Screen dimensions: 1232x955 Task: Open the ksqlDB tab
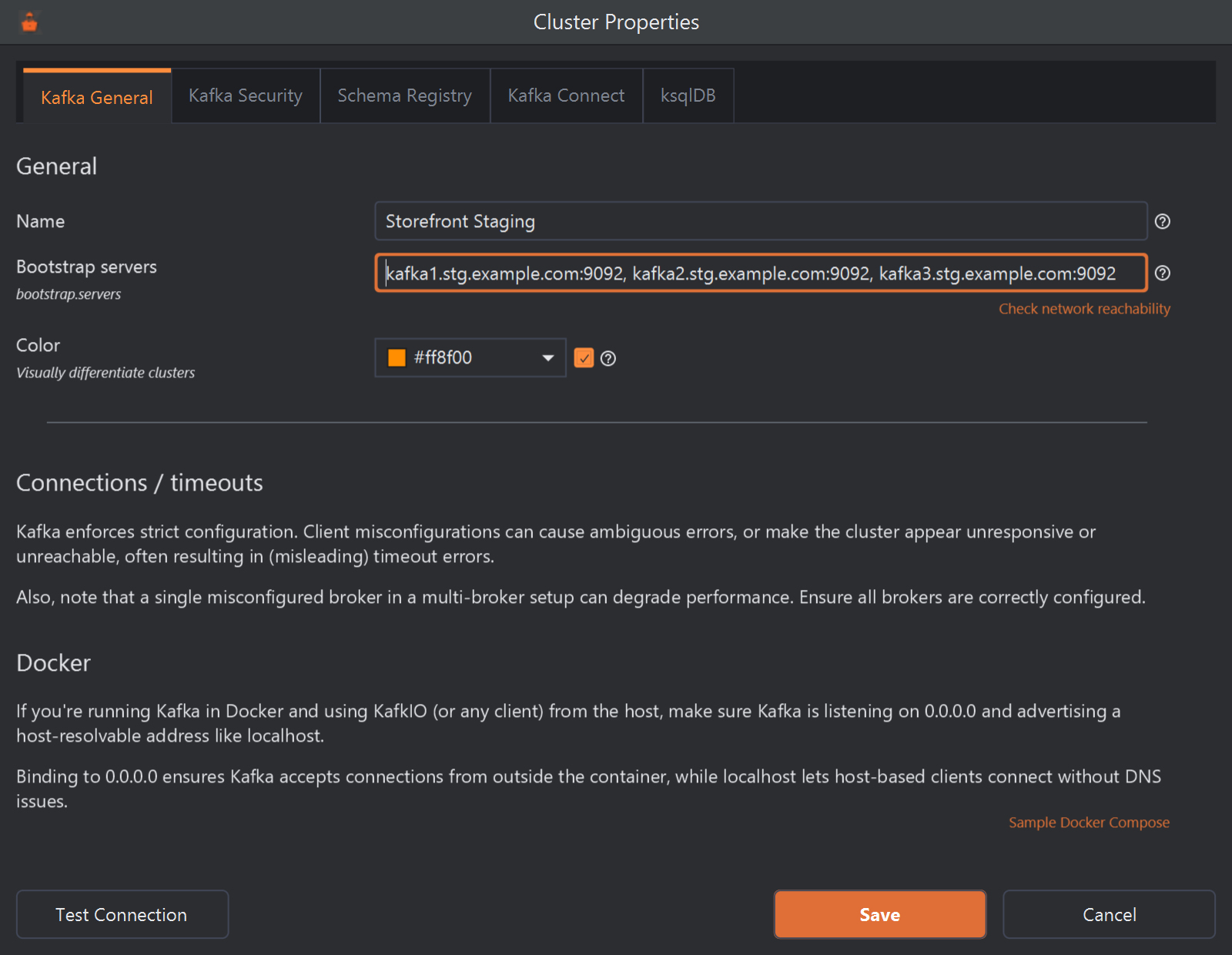pyautogui.click(x=688, y=95)
